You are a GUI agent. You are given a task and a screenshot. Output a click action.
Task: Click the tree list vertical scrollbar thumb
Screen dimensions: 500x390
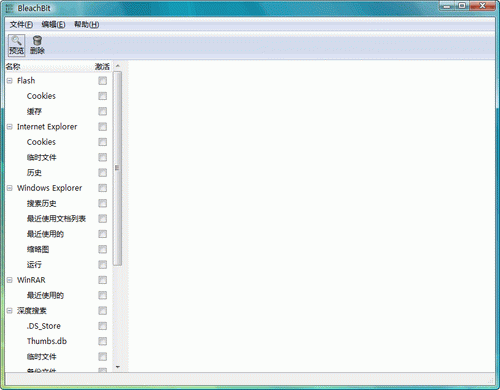117,169
